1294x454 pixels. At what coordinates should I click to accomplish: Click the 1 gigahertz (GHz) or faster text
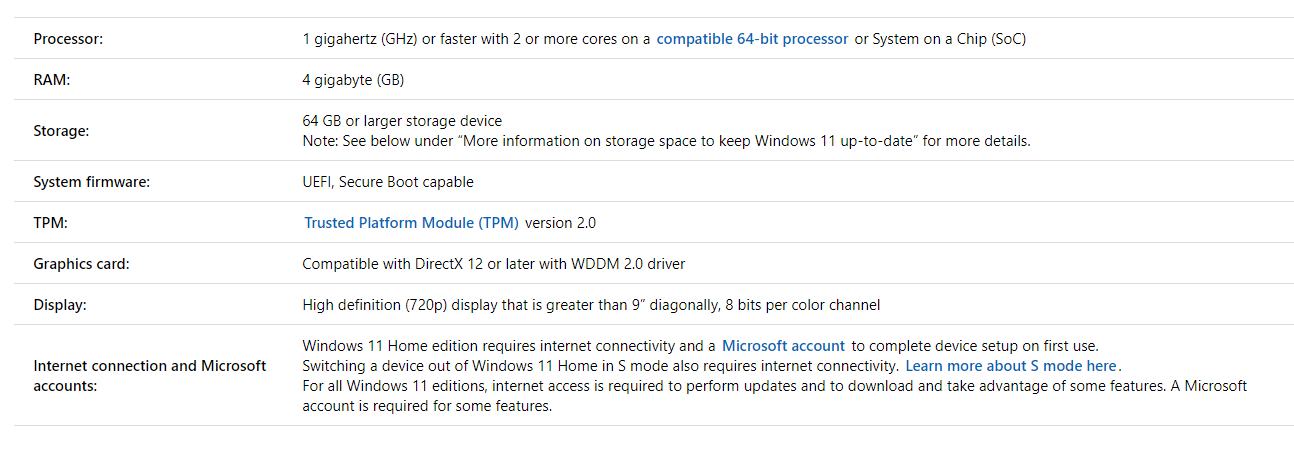[476, 39]
